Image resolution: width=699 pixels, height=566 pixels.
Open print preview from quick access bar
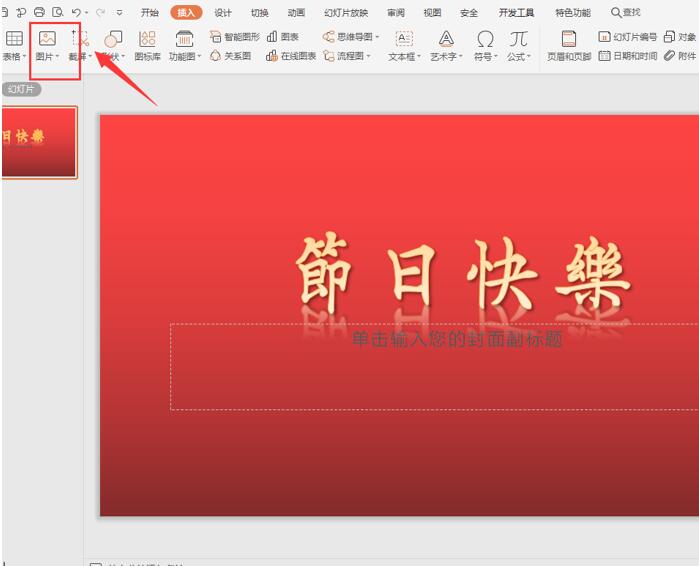point(58,12)
